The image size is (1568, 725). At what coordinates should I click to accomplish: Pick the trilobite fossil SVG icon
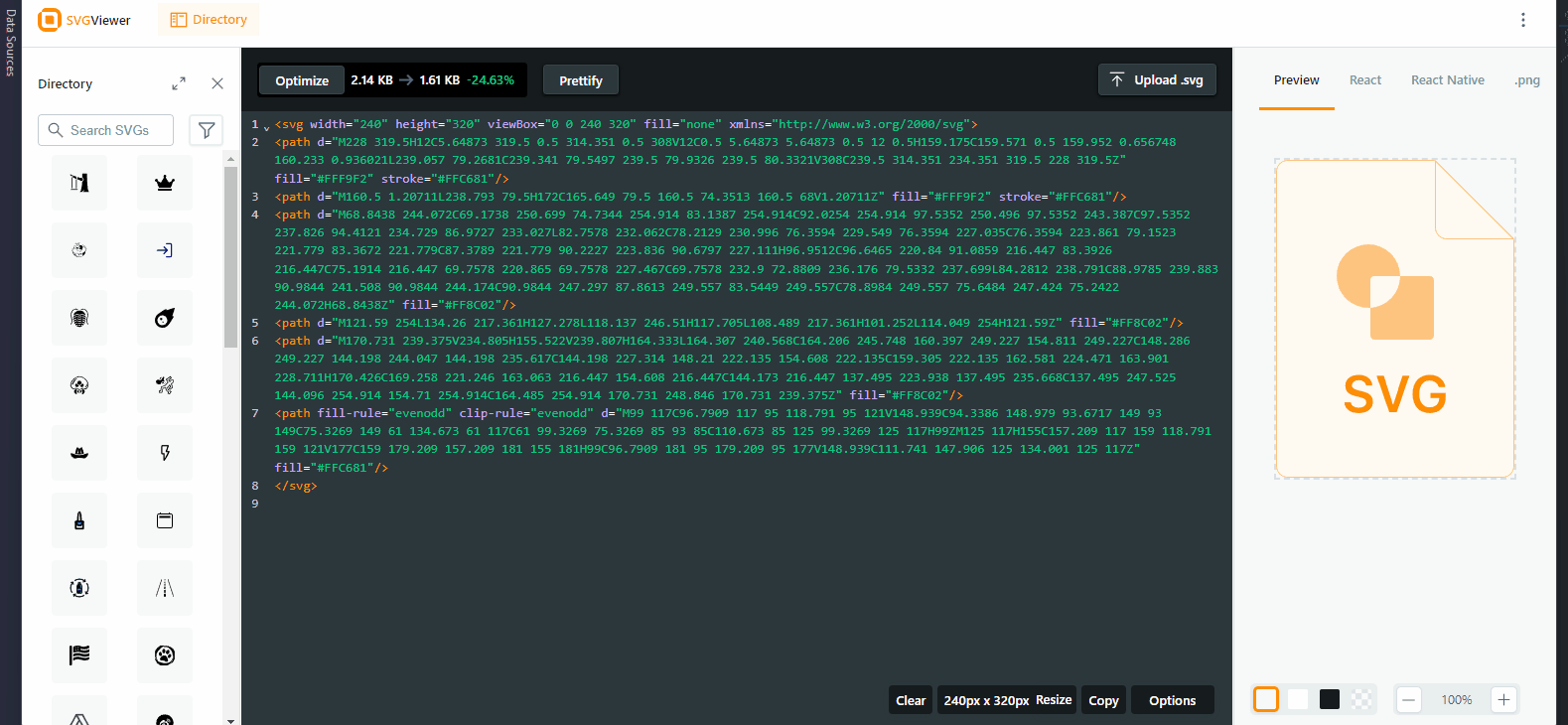coord(79,318)
